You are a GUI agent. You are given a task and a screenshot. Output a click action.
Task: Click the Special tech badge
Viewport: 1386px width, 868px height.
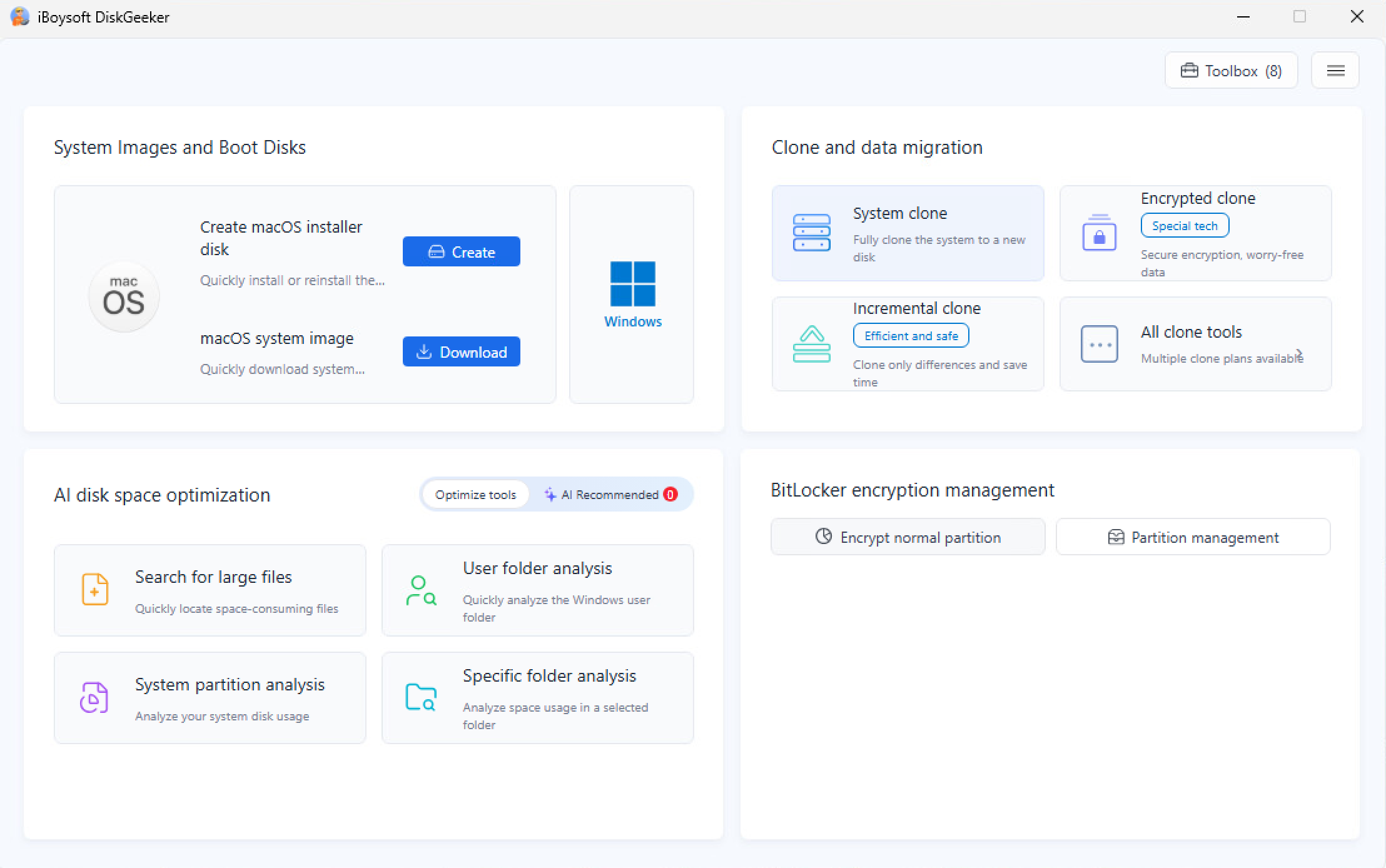tap(1185, 226)
